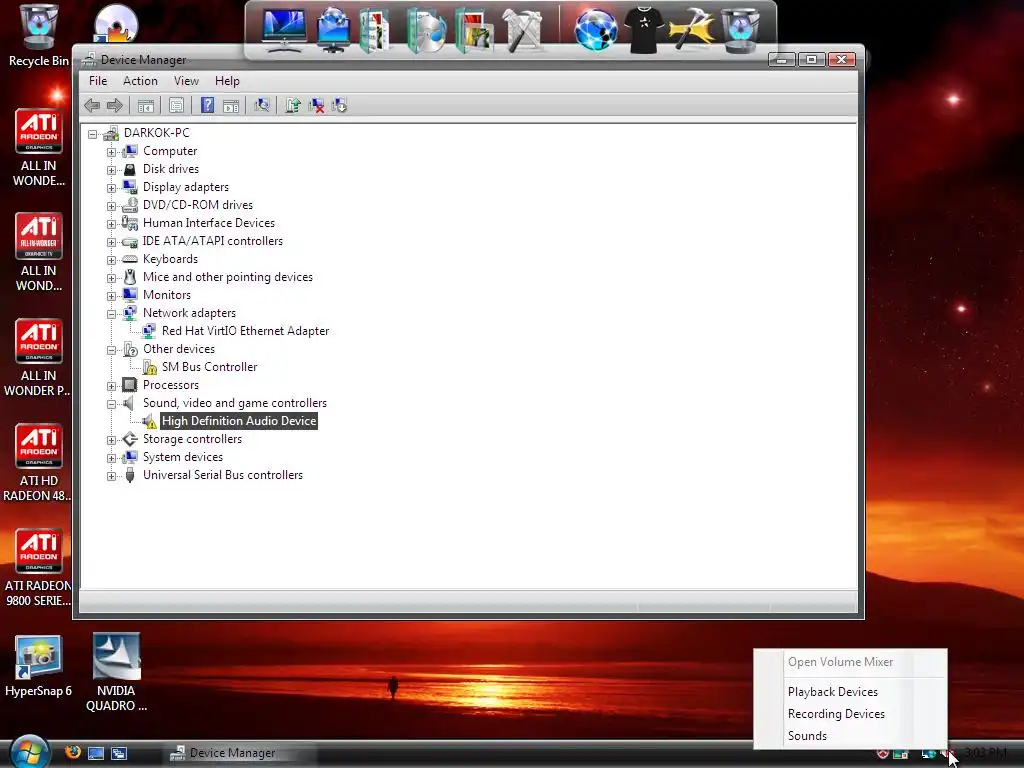The image size is (1024, 768).
Task: Select Red Hat VirtIO Ethernet Adapter
Action: (245, 331)
